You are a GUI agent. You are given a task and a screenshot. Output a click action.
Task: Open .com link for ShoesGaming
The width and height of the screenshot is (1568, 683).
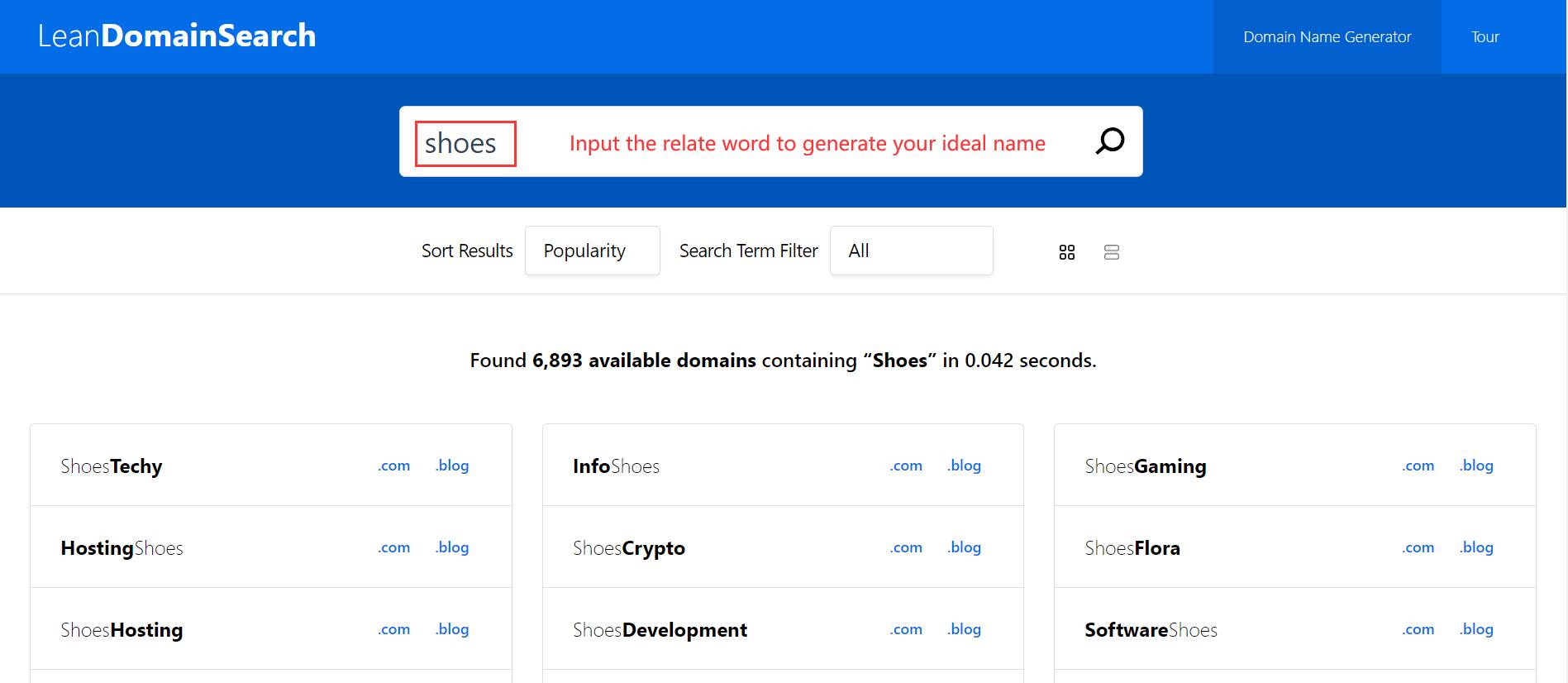click(x=1418, y=466)
